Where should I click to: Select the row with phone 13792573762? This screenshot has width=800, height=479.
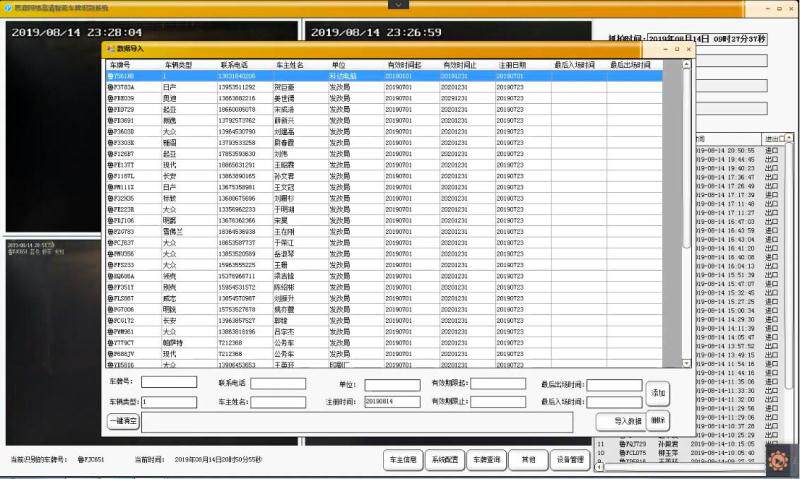tap(384, 120)
